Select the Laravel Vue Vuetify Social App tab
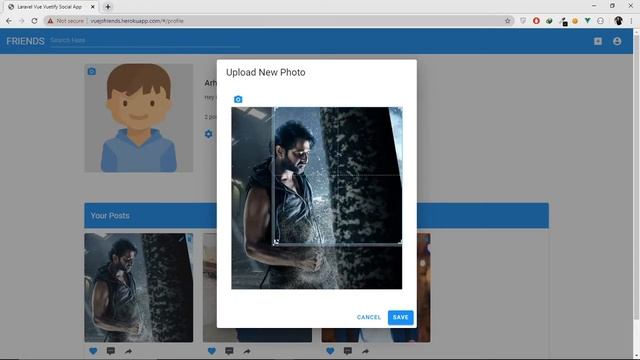 pyautogui.click(x=50, y=7)
